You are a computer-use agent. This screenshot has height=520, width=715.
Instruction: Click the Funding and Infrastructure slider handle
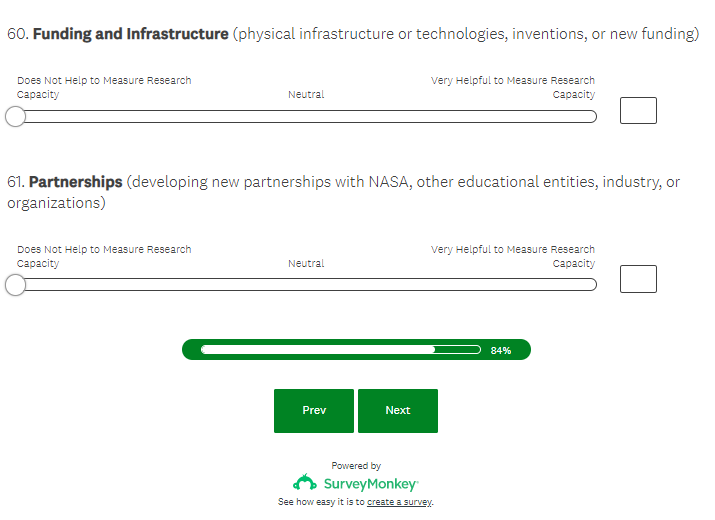coord(15,117)
